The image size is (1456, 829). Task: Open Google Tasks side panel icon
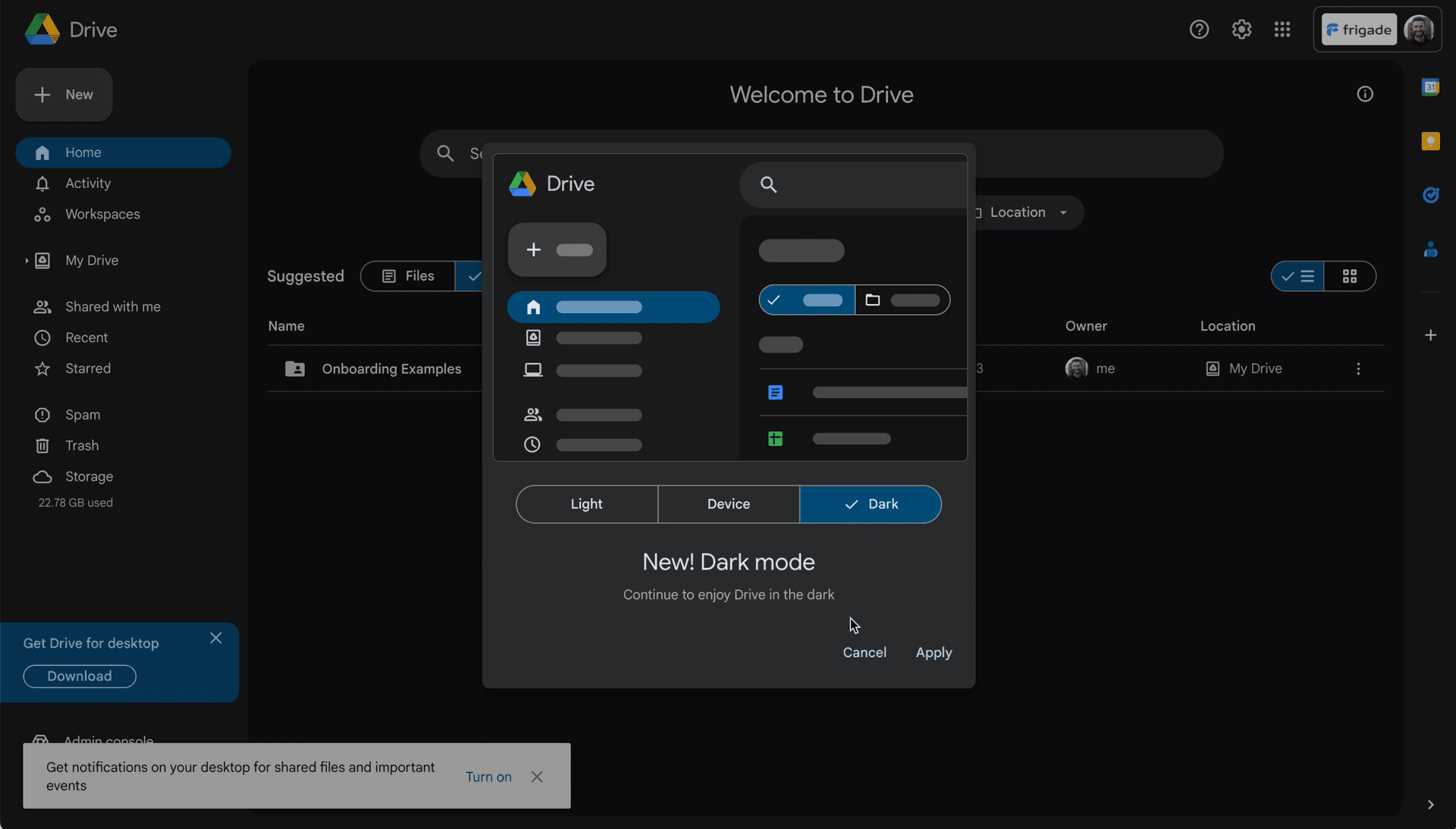[1431, 196]
